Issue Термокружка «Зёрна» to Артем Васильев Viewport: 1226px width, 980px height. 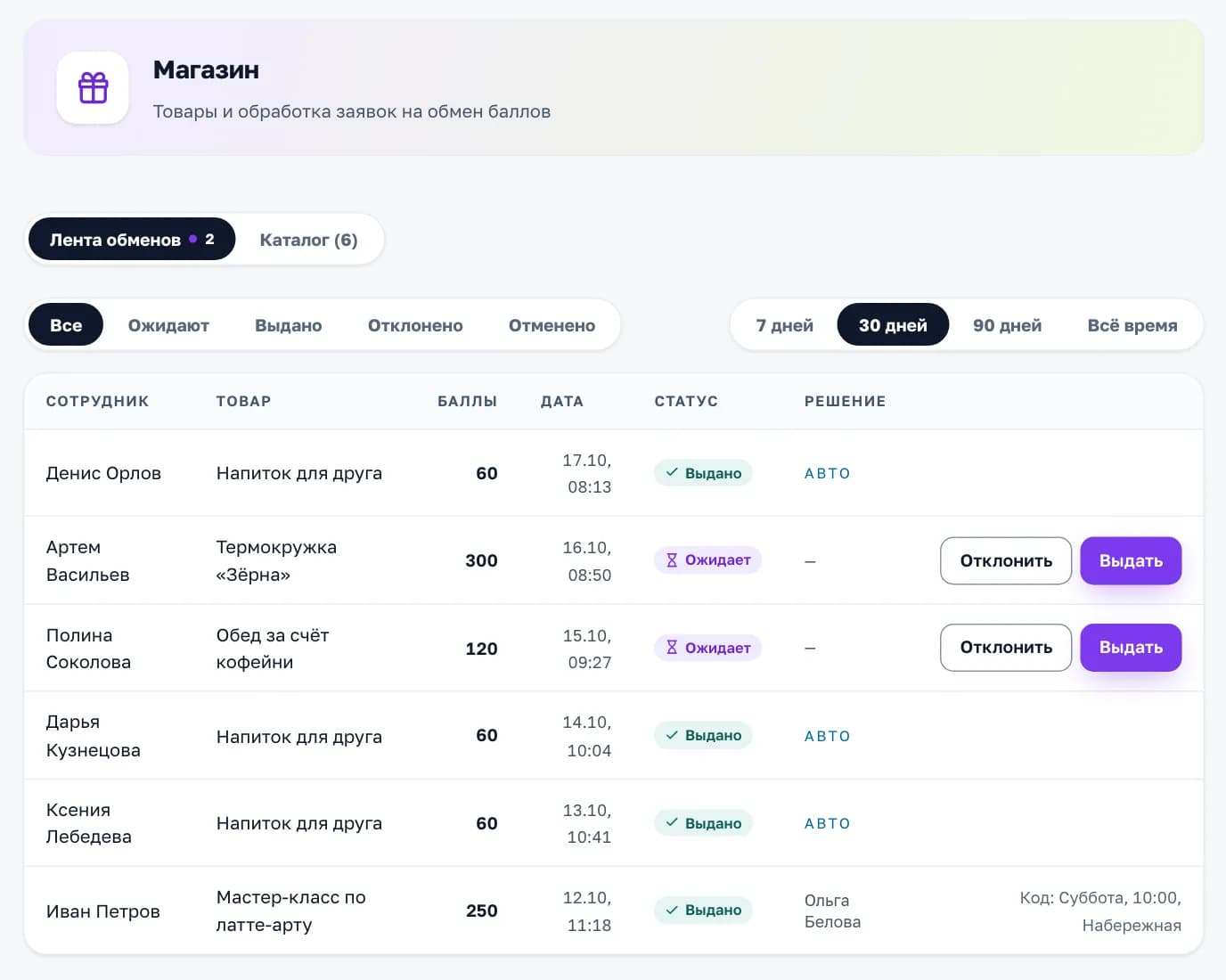(x=1131, y=560)
